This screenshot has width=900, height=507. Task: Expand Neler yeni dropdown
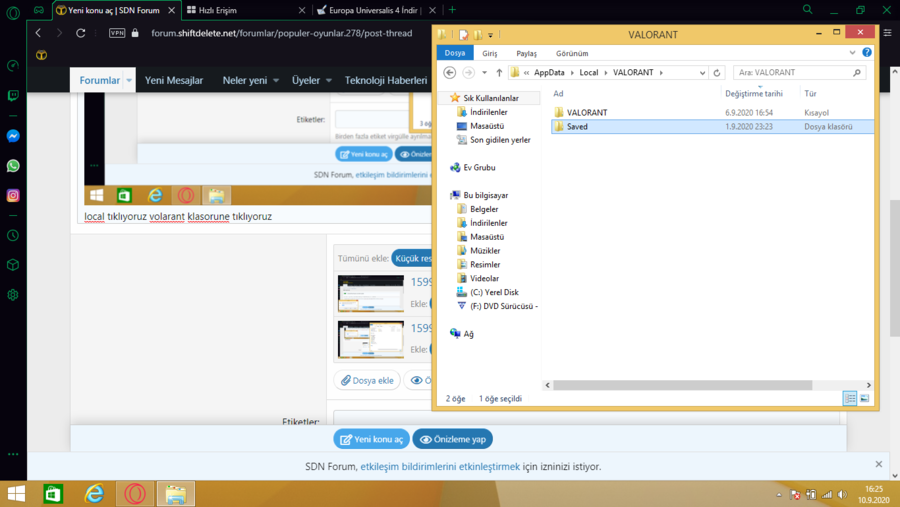276,80
